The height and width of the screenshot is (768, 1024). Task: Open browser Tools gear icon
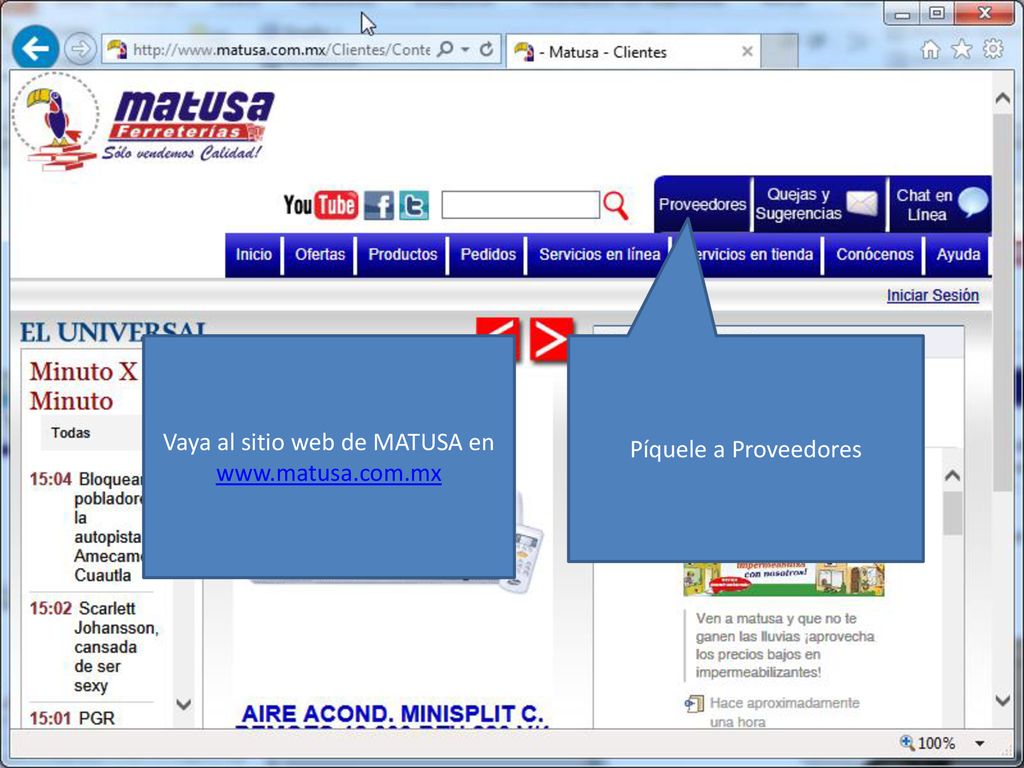(x=993, y=49)
